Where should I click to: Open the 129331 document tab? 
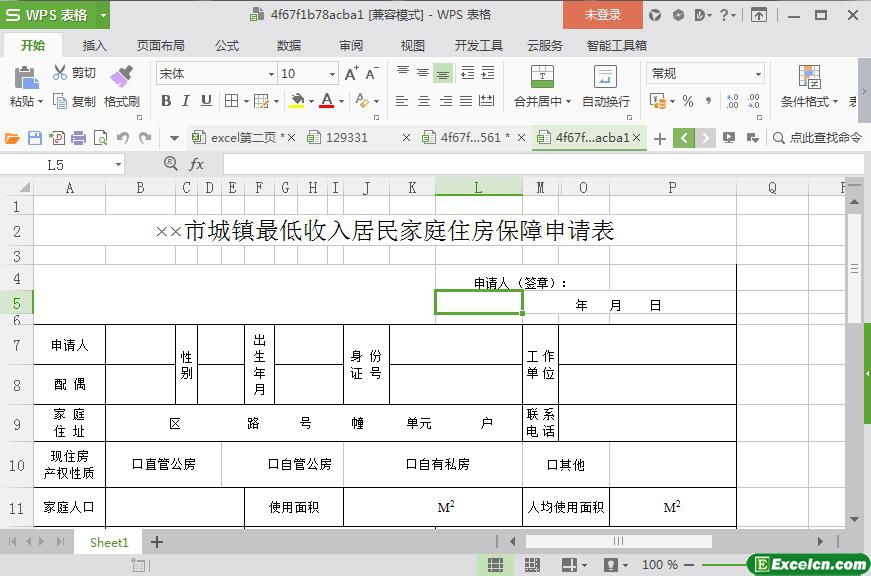click(x=347, y=138)
